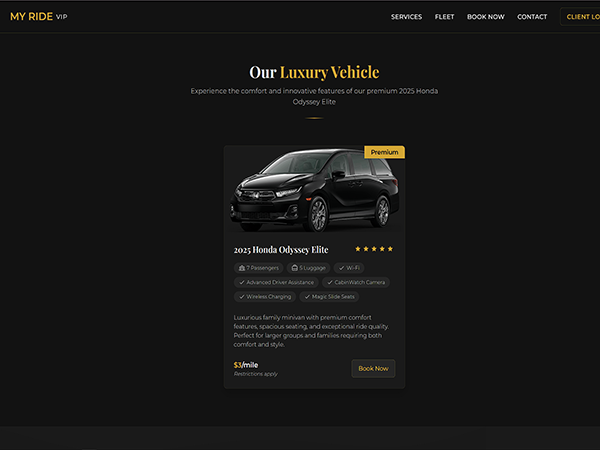Click the $3/mile price text
Screen dimensions: 600x450
[x=246, y=365]
